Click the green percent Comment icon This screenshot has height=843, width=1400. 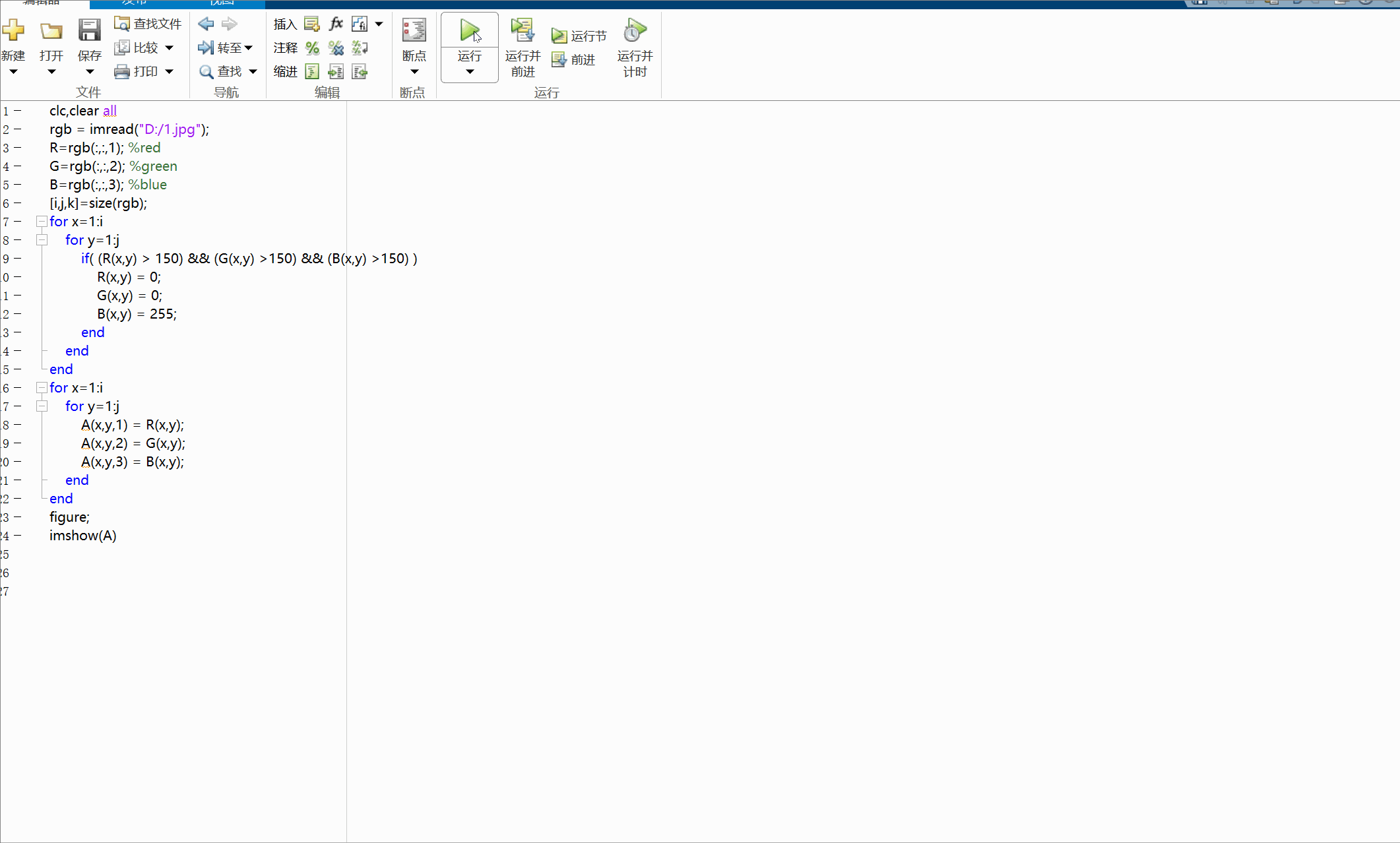click(312, 47)
